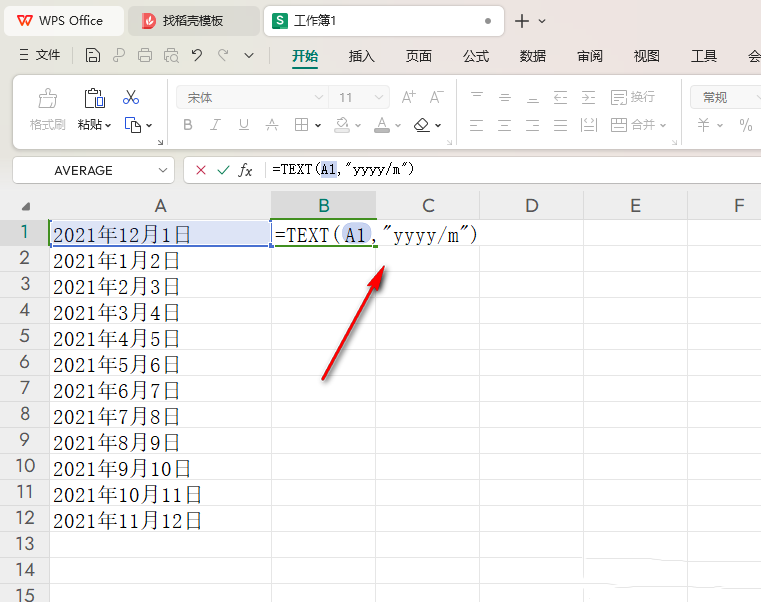
Task: Expand the Name Box AVERAGE dropdown
Action: click(163, 170)
